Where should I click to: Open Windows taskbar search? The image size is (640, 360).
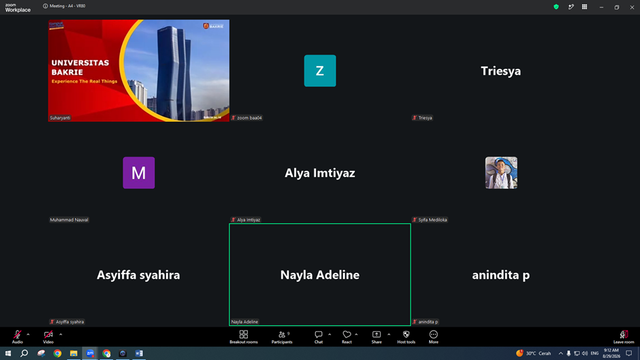(x=24, y=353)
